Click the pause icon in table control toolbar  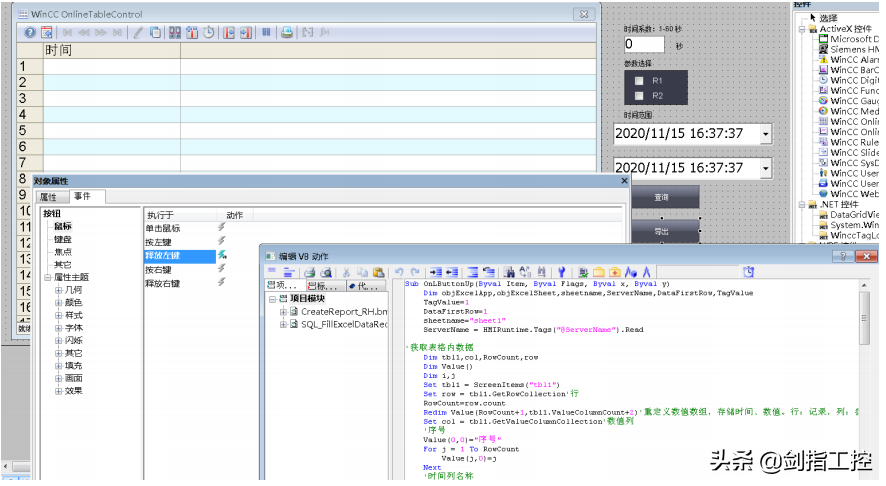(266, 32)
